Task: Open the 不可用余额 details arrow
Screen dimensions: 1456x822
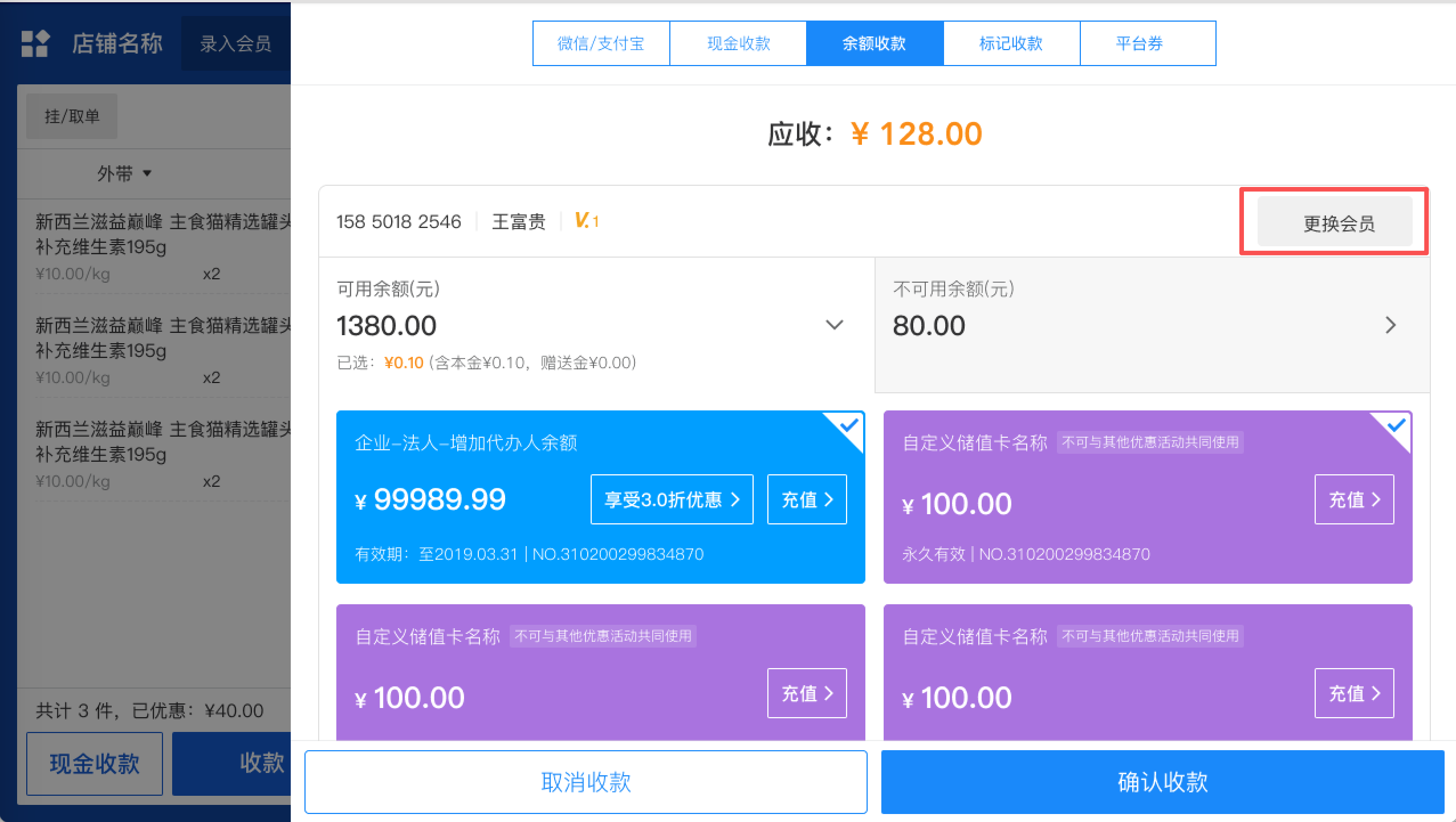Action: [x=1390, y=325]
